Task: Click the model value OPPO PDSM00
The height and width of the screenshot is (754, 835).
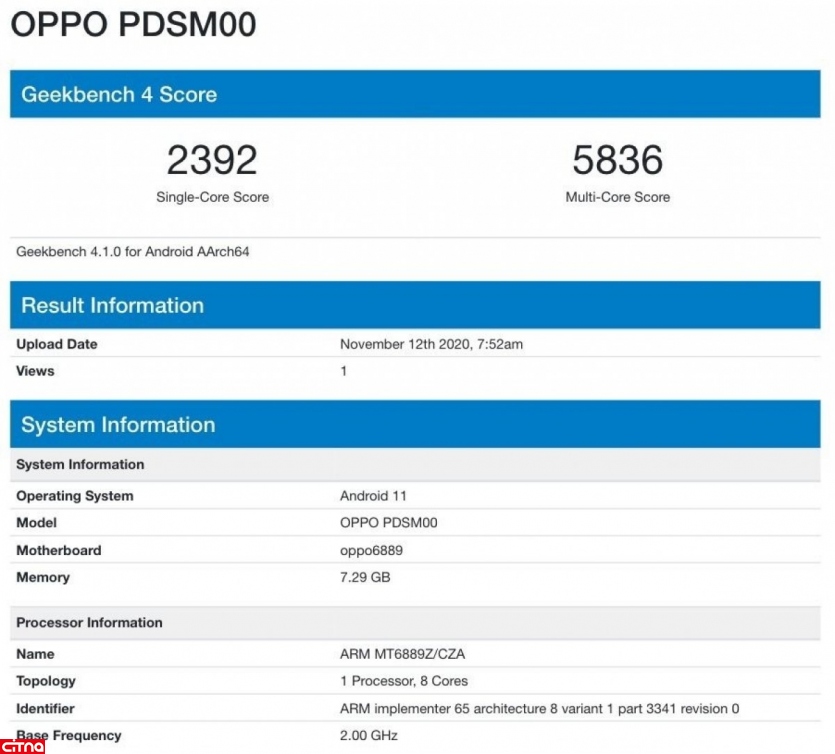Action: 388,523
